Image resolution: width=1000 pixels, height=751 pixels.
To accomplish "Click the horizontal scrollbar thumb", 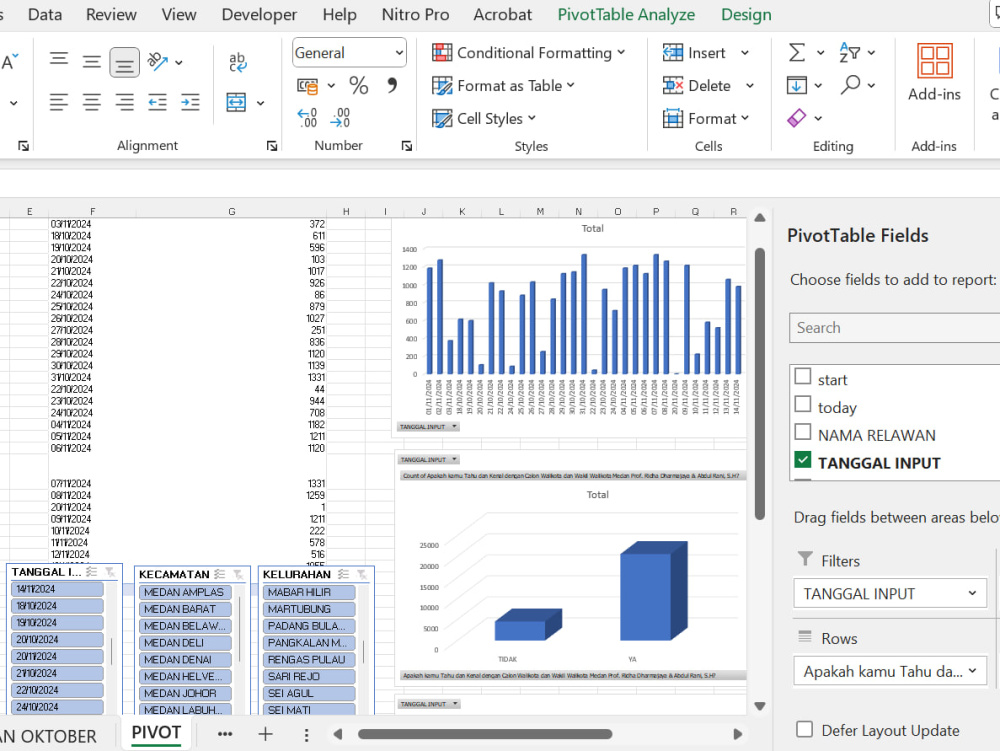I will point(485,734).
